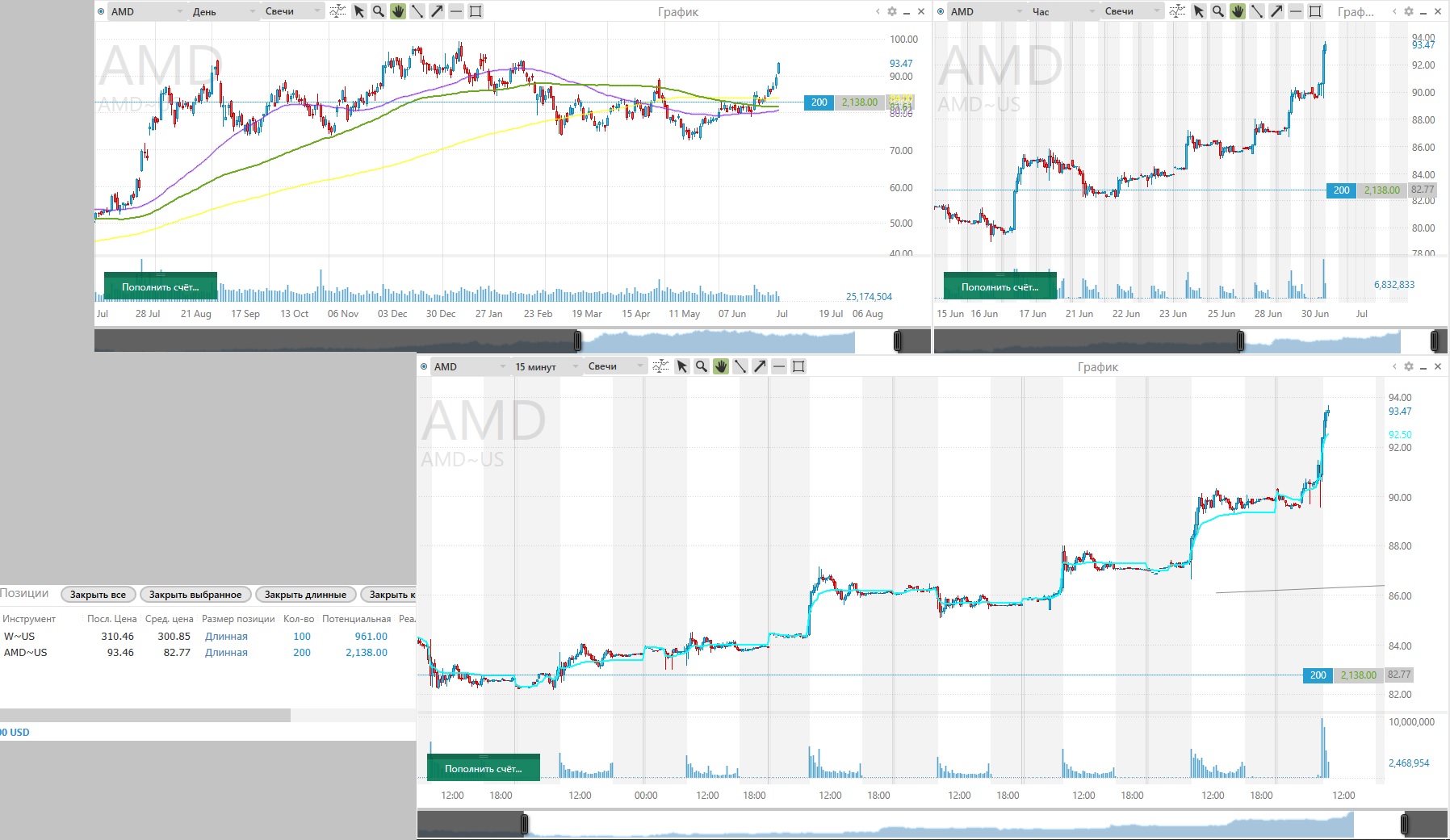Activate zoom magnifier in 15-minute chart
The height and width of the screenshot is (840, 1450).
click(701, 366)
